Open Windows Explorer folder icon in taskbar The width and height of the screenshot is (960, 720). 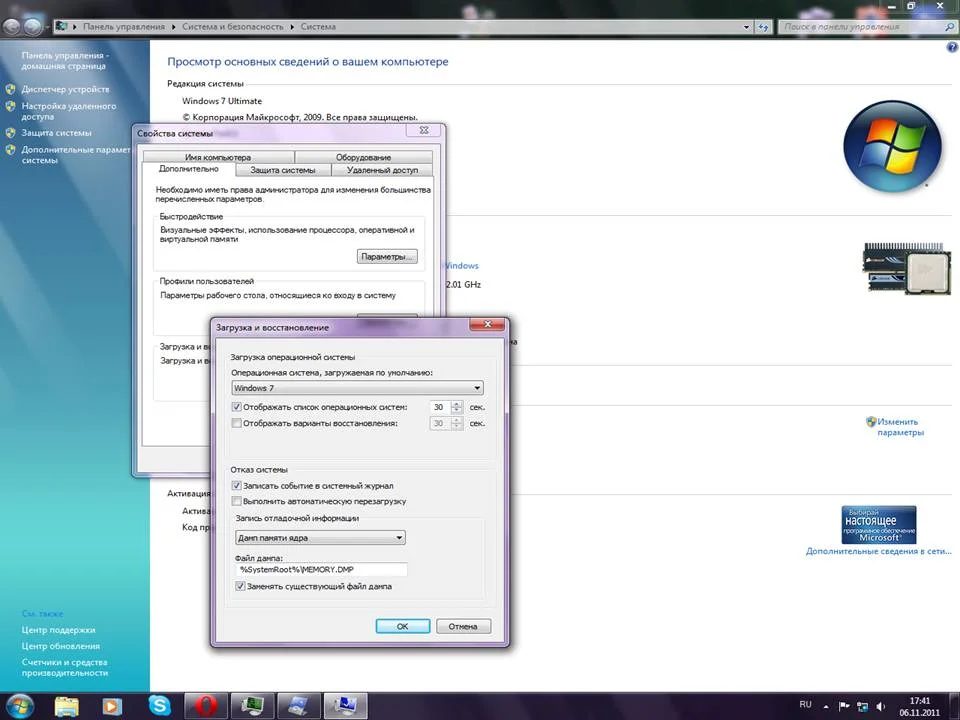[66, 705]
